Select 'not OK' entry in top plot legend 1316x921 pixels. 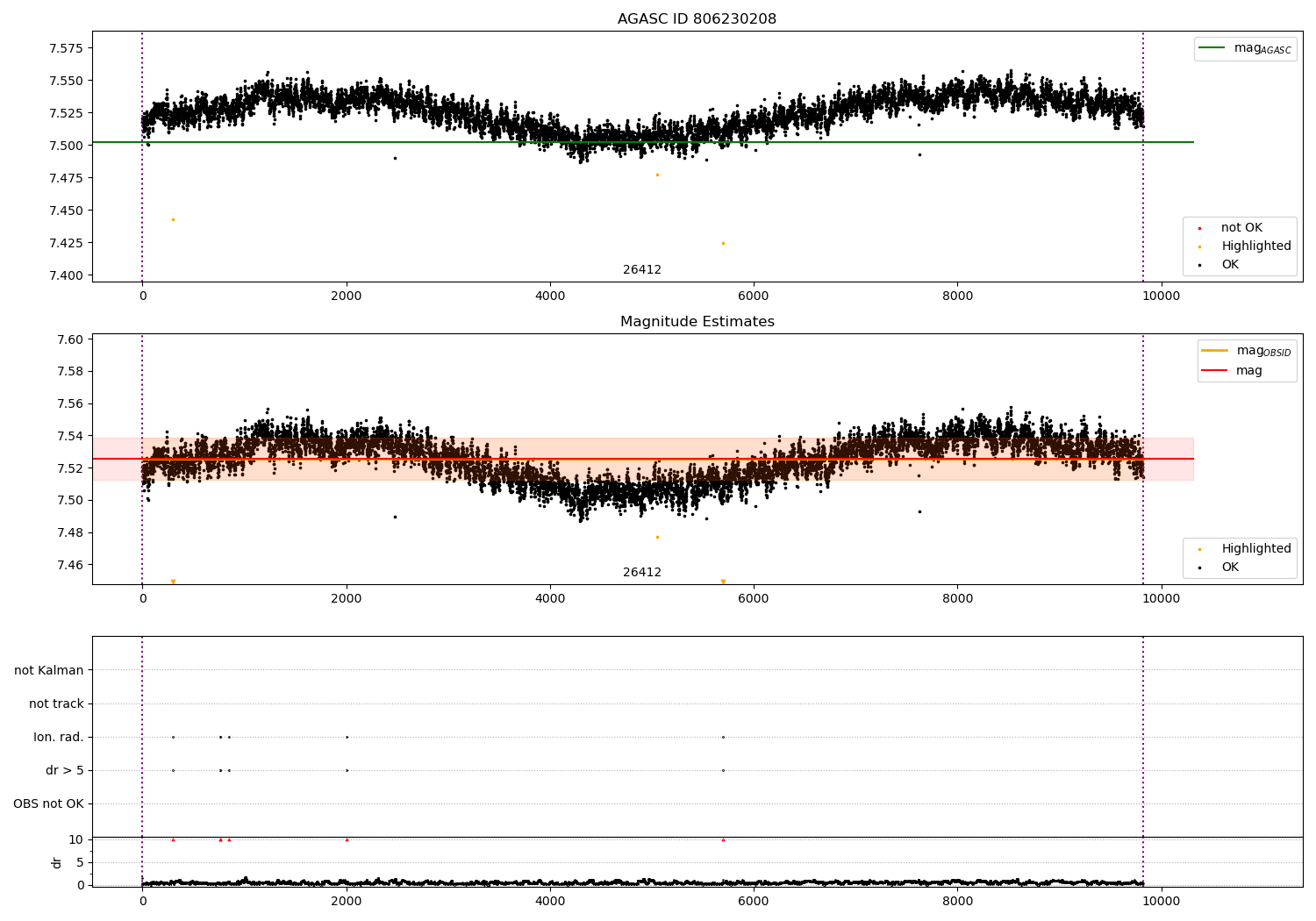(1241, 227)
